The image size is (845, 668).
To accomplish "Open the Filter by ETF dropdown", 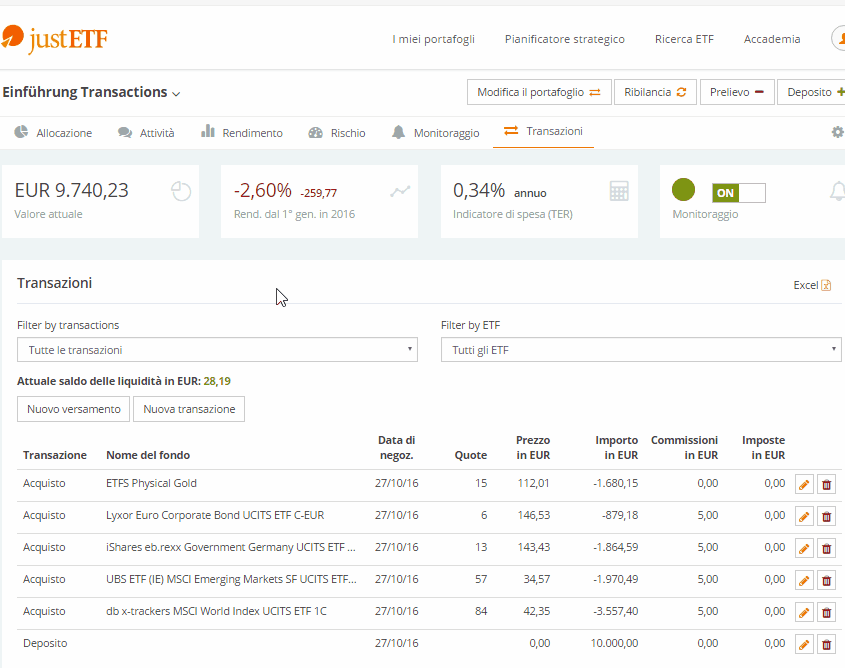I will click(x=641, y=350).
